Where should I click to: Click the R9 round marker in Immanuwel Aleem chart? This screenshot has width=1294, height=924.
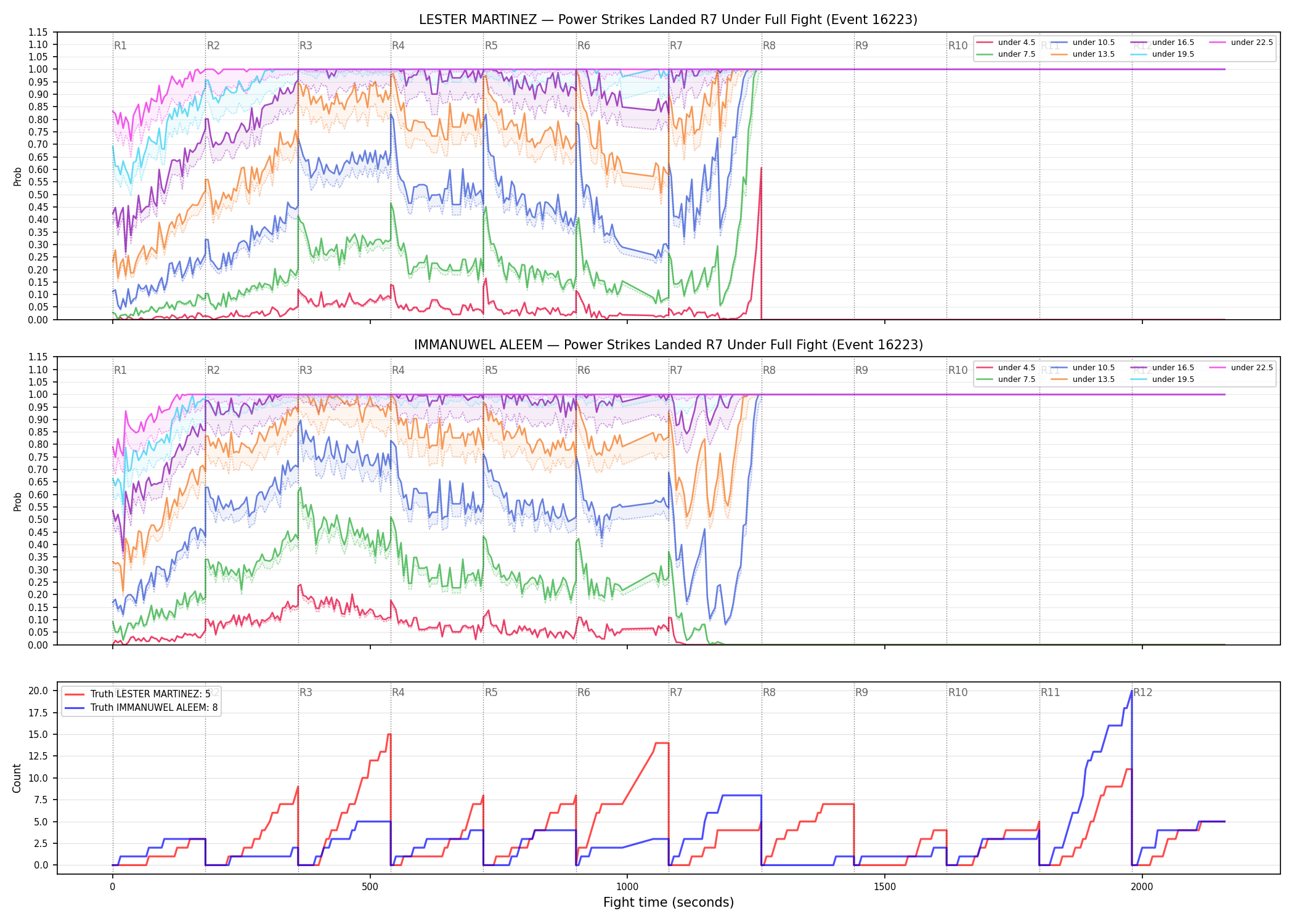[861, 370]
